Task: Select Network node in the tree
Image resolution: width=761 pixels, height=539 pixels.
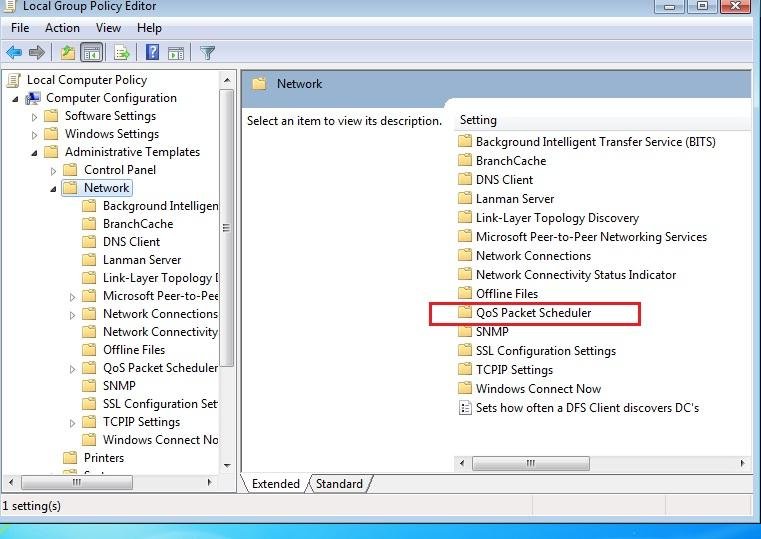Action: [x=106, y=188]
